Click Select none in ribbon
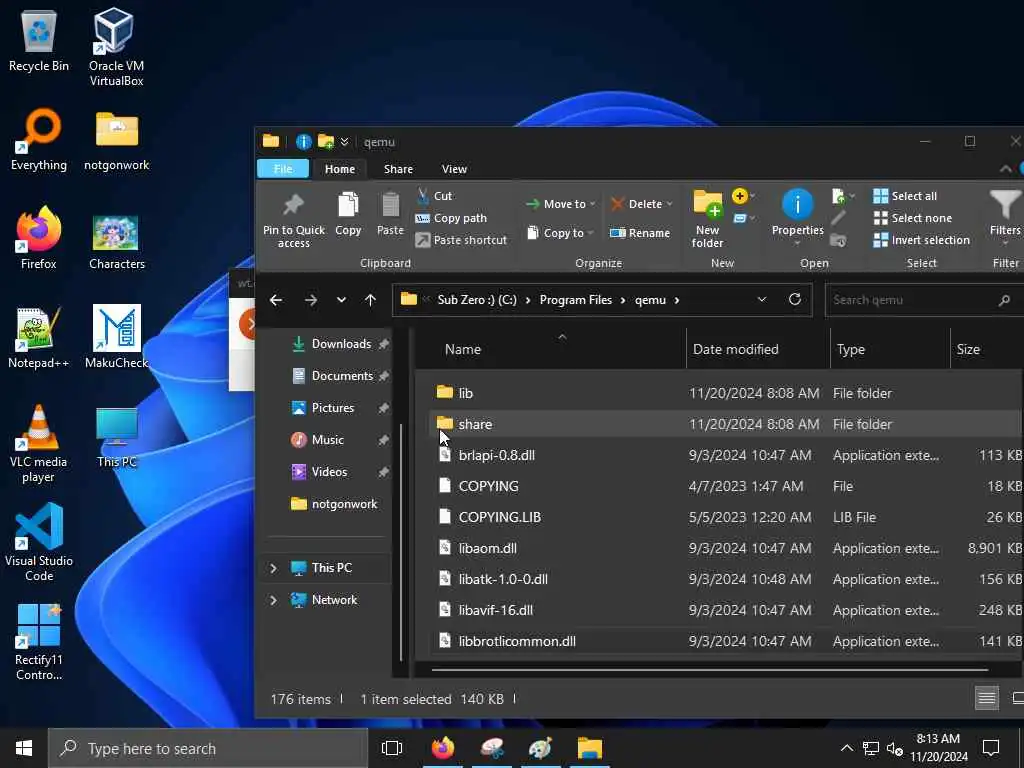 pyautogui.click(x=912, y=218)
